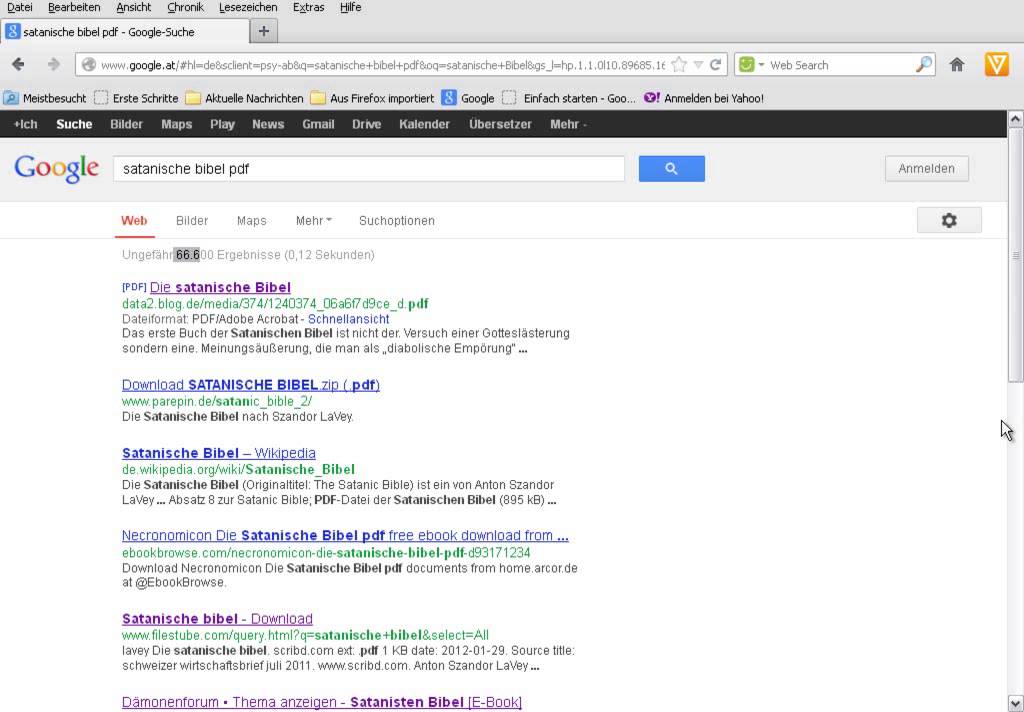Open the Meistbesucht bookmarks folder

(x=45, y=98)
